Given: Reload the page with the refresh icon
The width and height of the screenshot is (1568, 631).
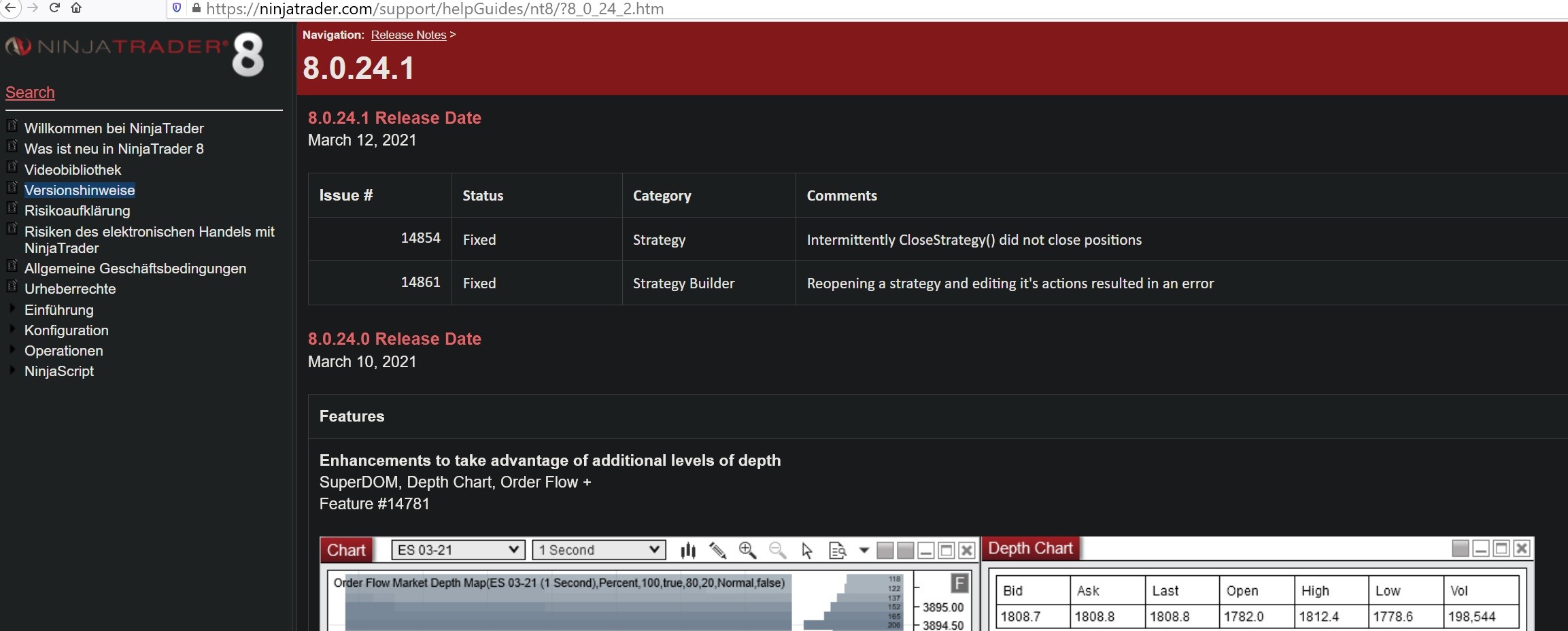Looking at the screenshot, I should (55, 8).
